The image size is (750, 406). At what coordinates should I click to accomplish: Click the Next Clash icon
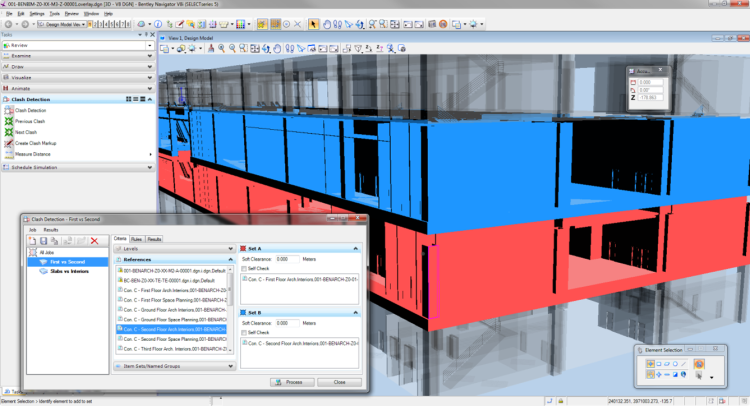point(9,132)
